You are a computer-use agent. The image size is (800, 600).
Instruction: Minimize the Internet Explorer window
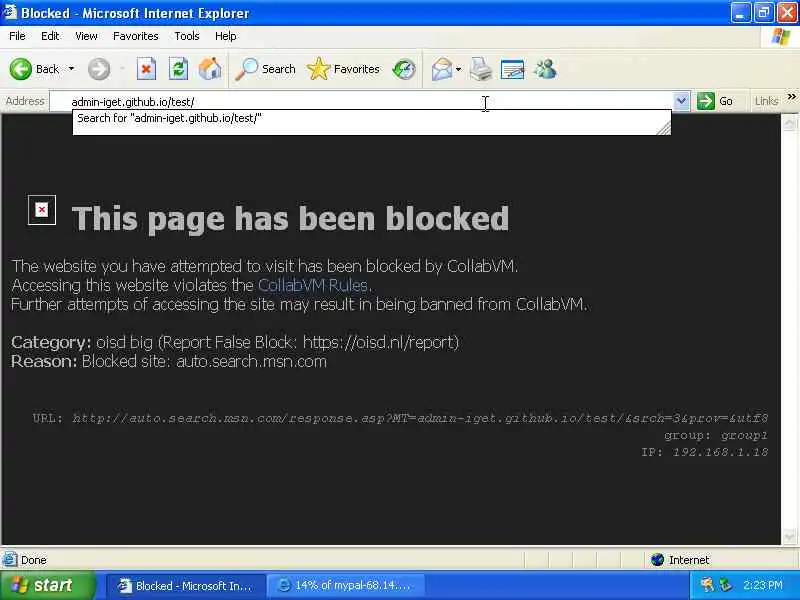click(x=740, y=12)
